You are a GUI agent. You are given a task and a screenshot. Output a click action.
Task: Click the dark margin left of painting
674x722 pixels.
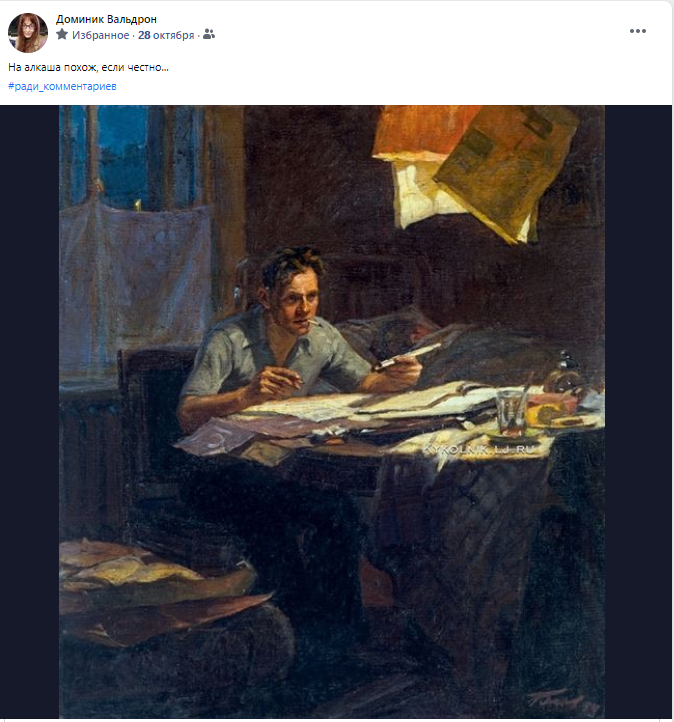pyautogui.click(x=29, y=412)
